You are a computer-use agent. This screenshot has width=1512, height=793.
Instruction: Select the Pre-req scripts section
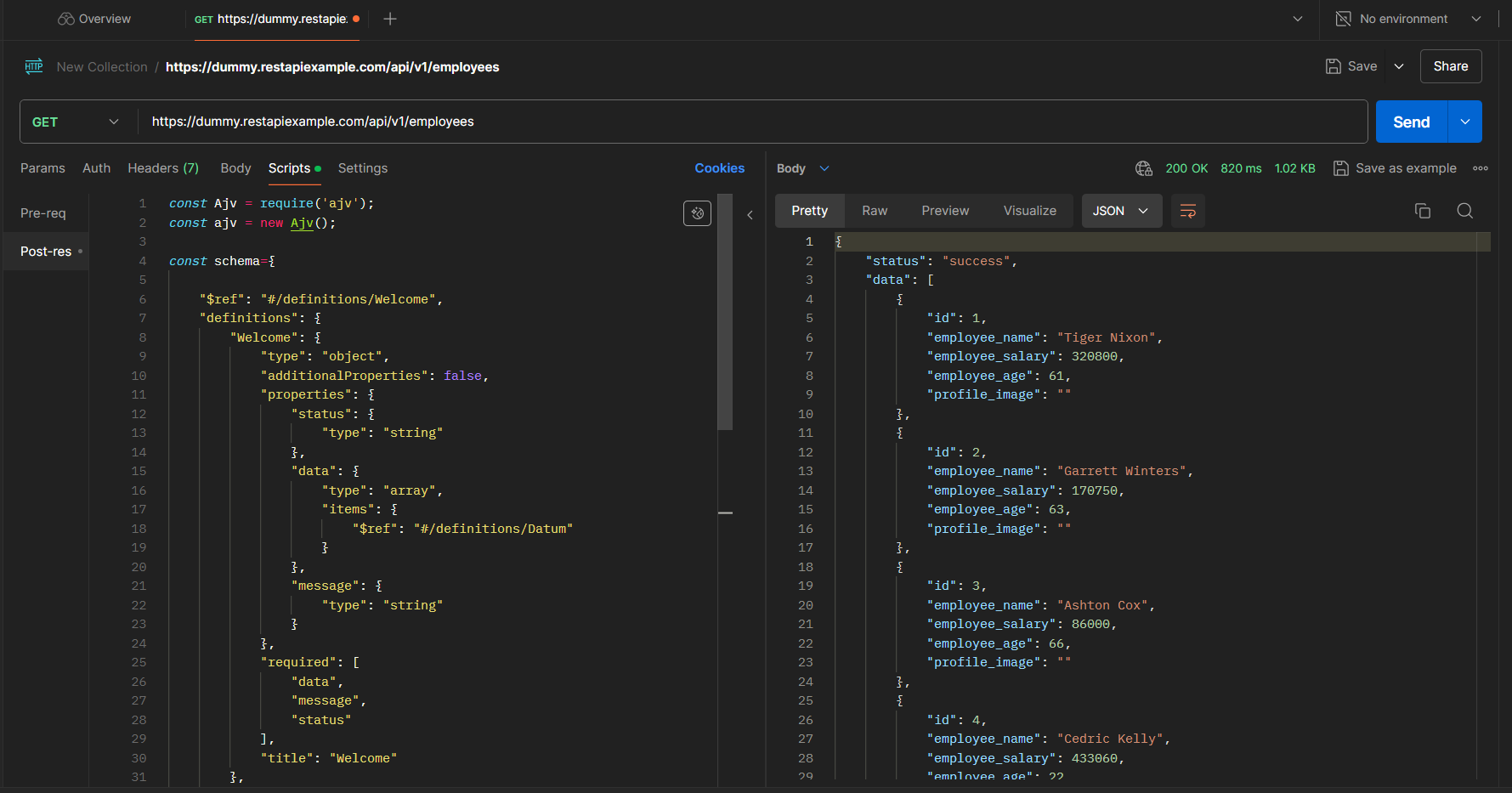click(43, 212)
